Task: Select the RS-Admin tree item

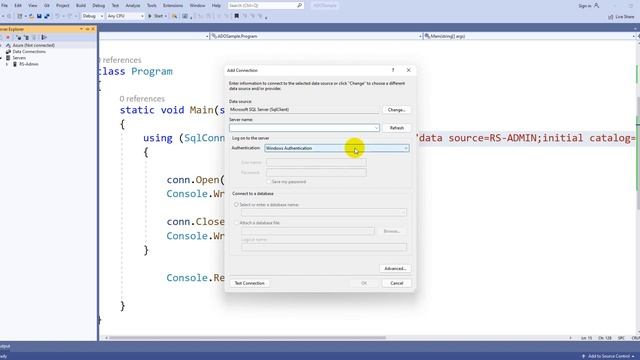Action: (29, 64)
